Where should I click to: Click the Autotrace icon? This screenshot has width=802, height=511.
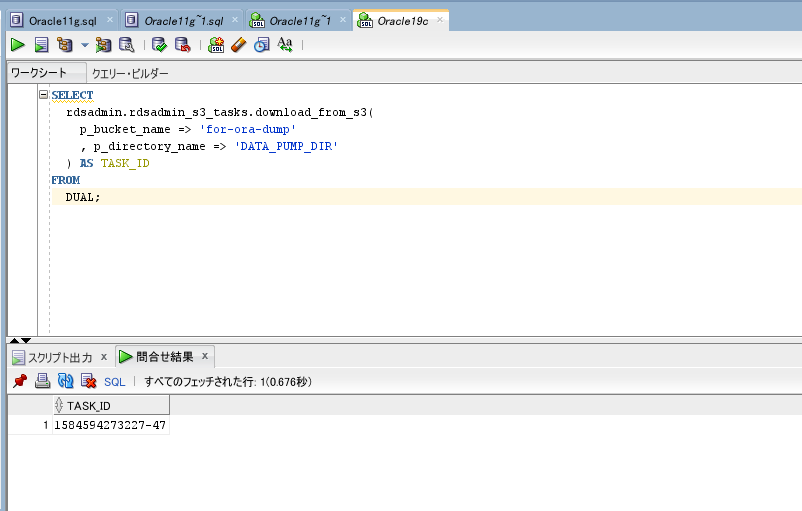(103, 45)
